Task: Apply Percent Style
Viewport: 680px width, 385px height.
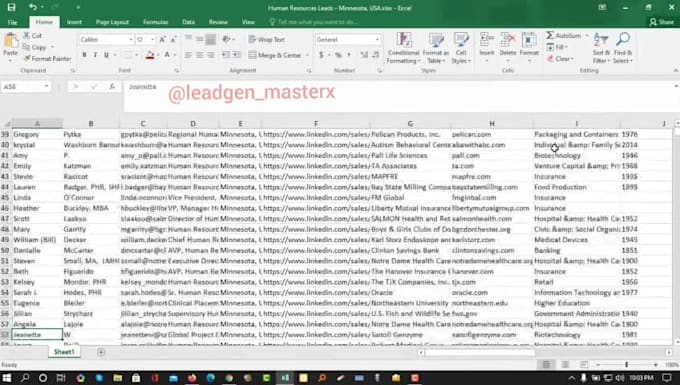Action: pos(338,55)
